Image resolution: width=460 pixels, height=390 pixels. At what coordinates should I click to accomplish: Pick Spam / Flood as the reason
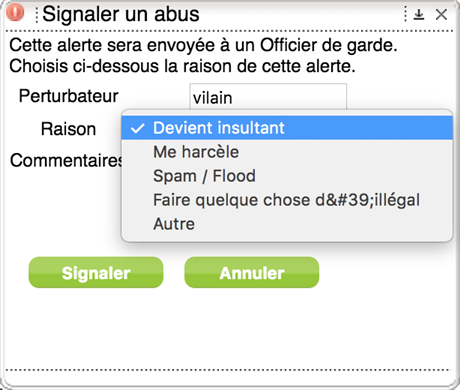click(x=287, y=176)
